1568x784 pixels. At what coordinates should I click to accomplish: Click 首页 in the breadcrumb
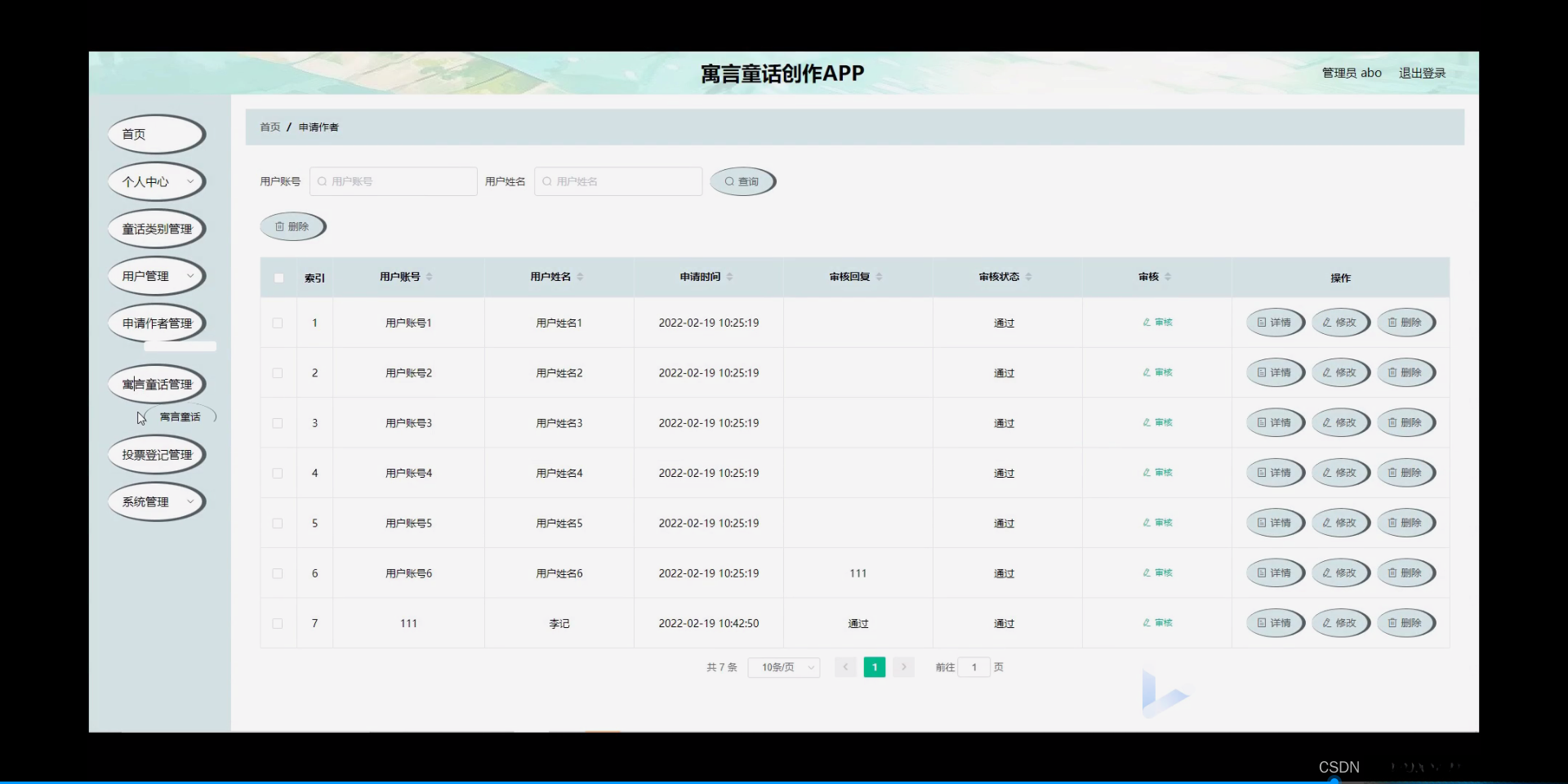tap(269, 127)
